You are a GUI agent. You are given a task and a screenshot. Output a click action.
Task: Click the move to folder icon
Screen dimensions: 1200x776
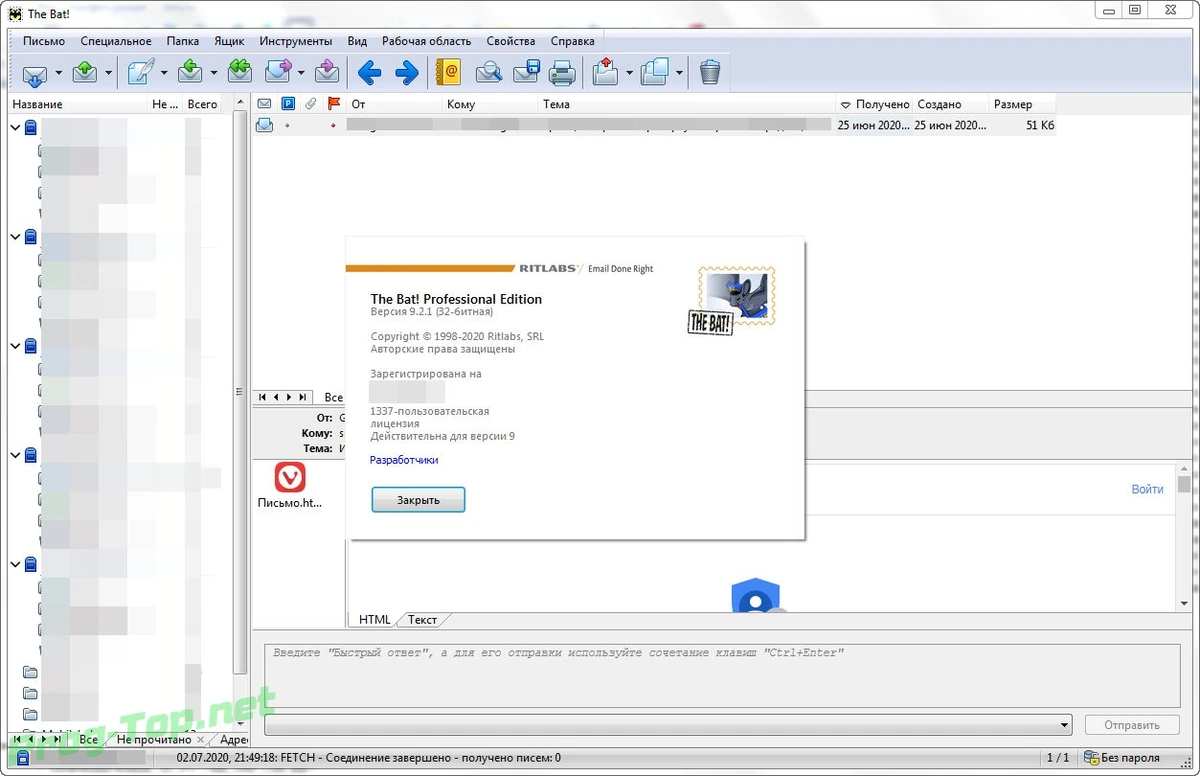point(606,72)
